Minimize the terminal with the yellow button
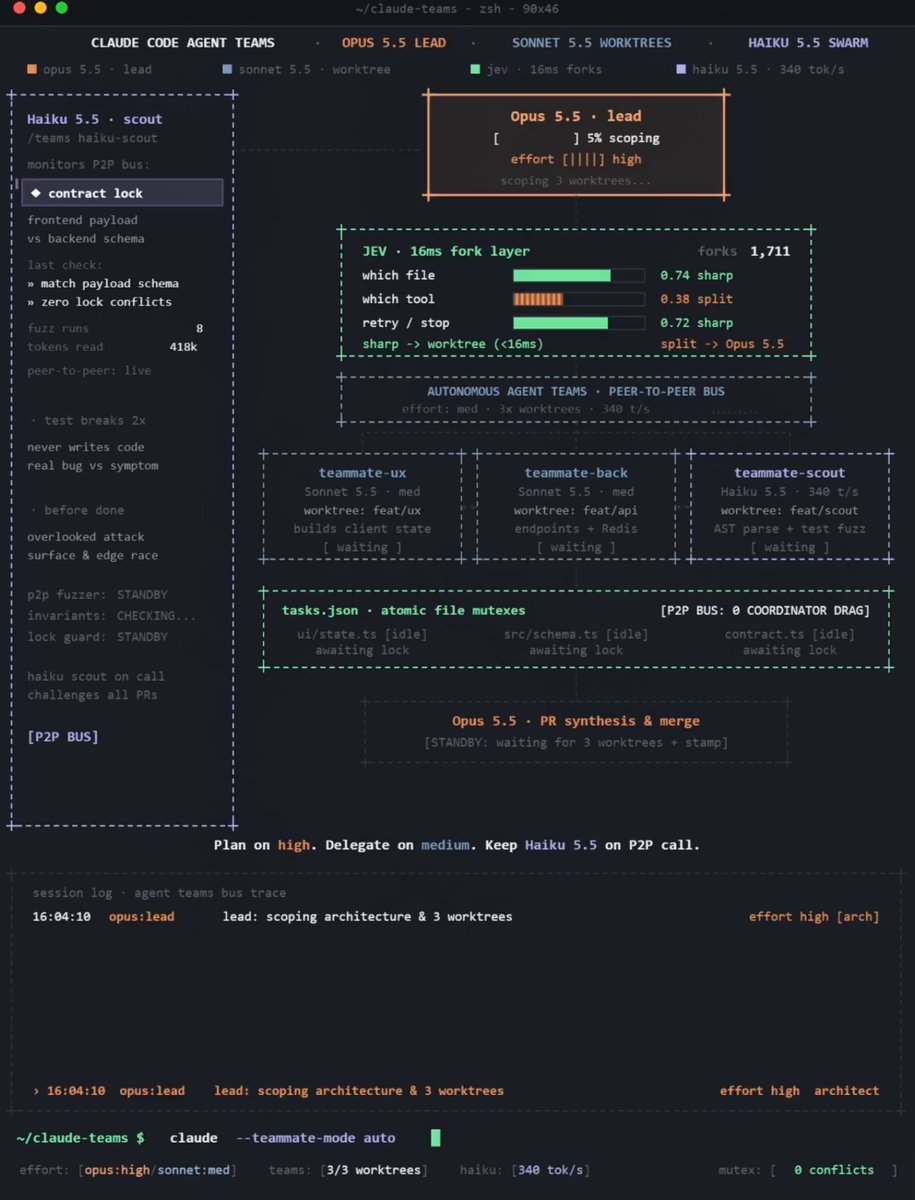 coord(40,8)
